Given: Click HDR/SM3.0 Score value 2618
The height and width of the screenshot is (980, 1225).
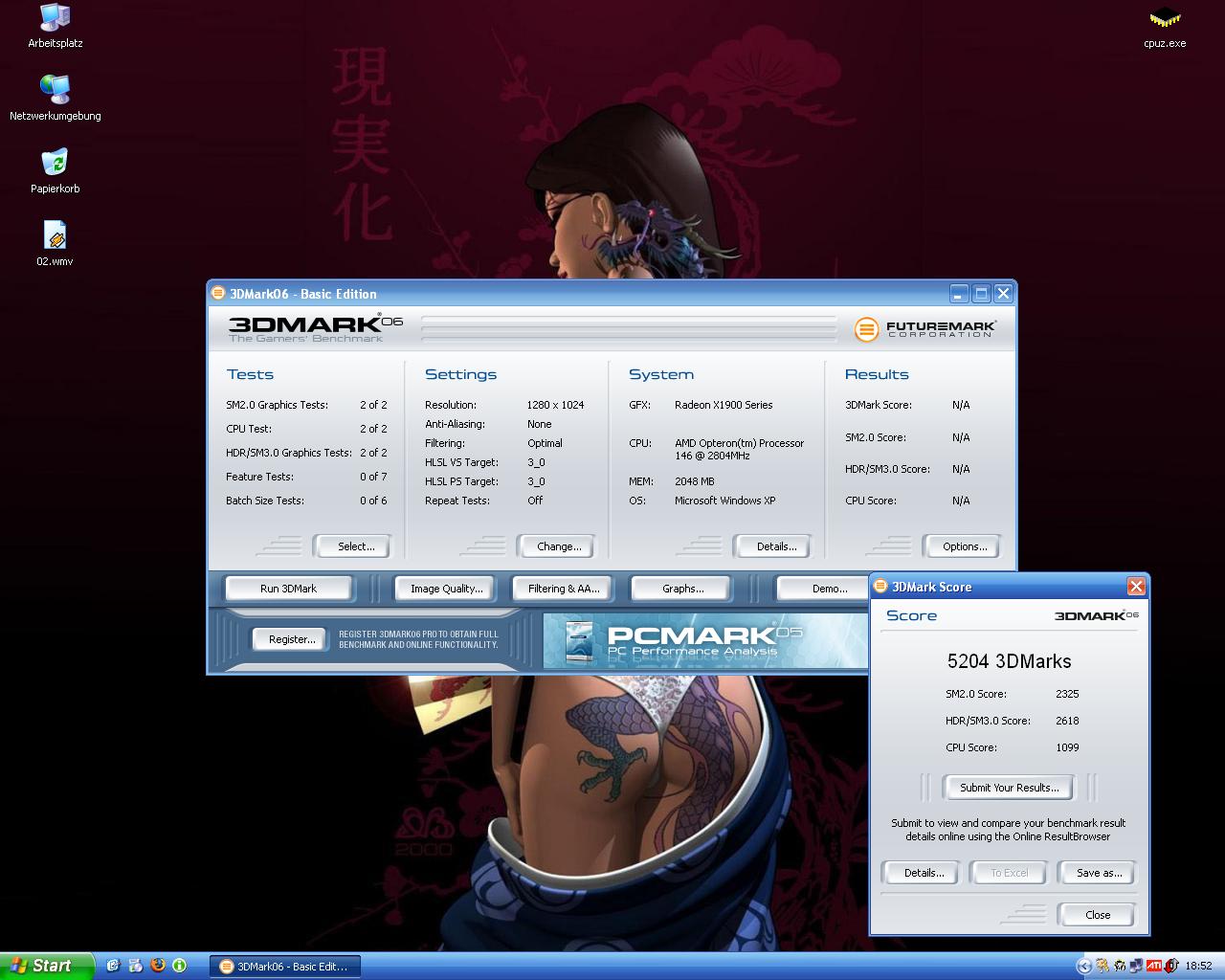Looking at the screenshot, I should pos(1067,721).
